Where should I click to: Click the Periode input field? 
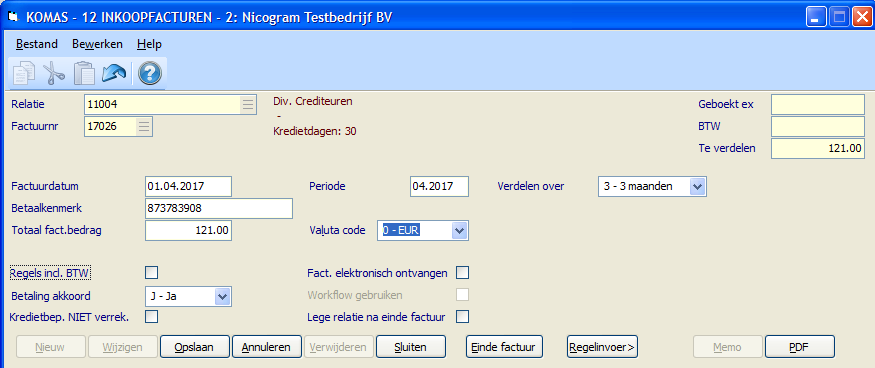[x=439, y=187]
